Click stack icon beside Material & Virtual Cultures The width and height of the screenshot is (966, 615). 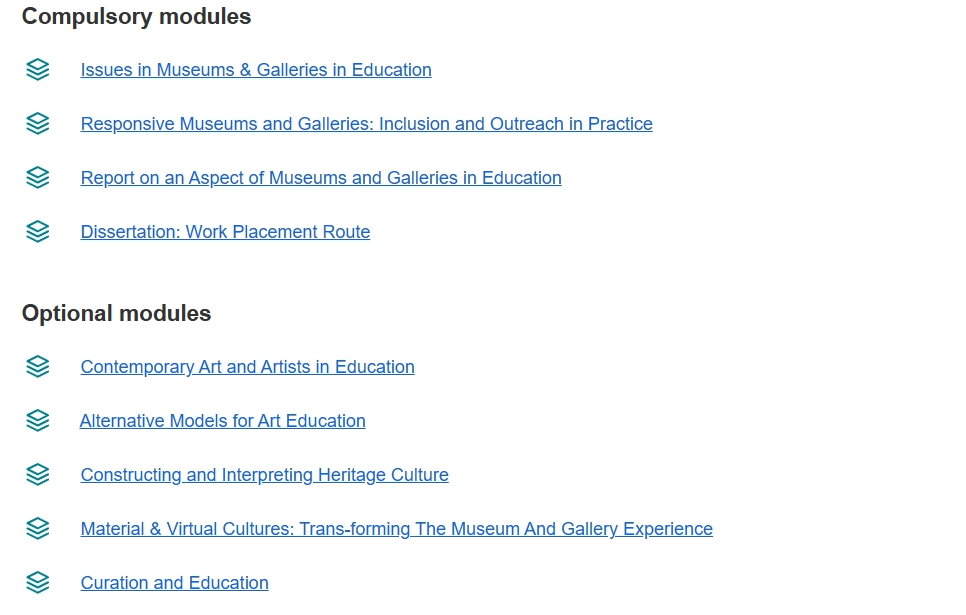pyautogui.click(x=38, y=529)
